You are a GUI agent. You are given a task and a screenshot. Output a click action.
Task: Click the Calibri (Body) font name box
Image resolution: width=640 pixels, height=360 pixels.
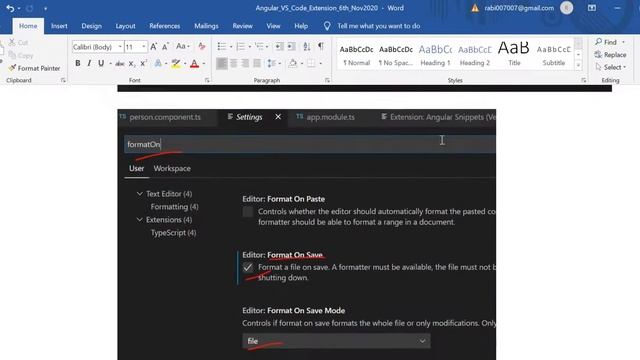(97, 47)
